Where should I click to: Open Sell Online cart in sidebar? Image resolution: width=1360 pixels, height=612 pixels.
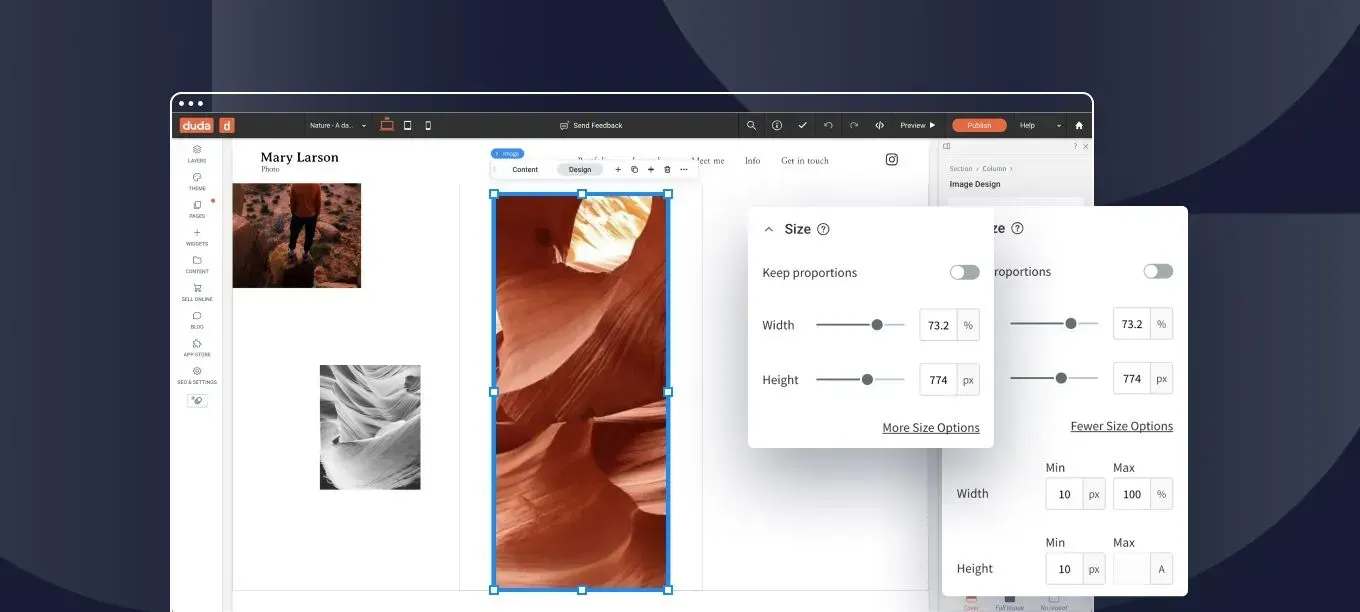(197, 292)
